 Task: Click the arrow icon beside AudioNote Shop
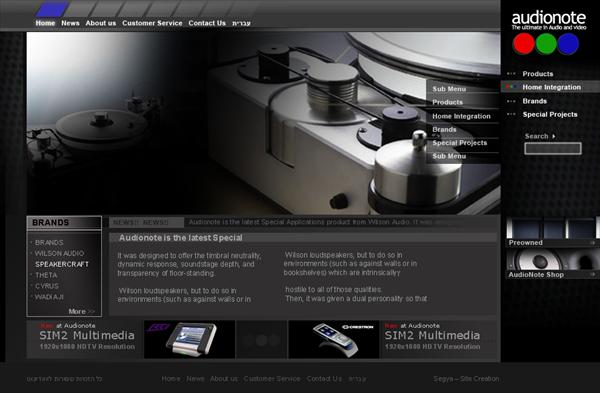(592, 274)
